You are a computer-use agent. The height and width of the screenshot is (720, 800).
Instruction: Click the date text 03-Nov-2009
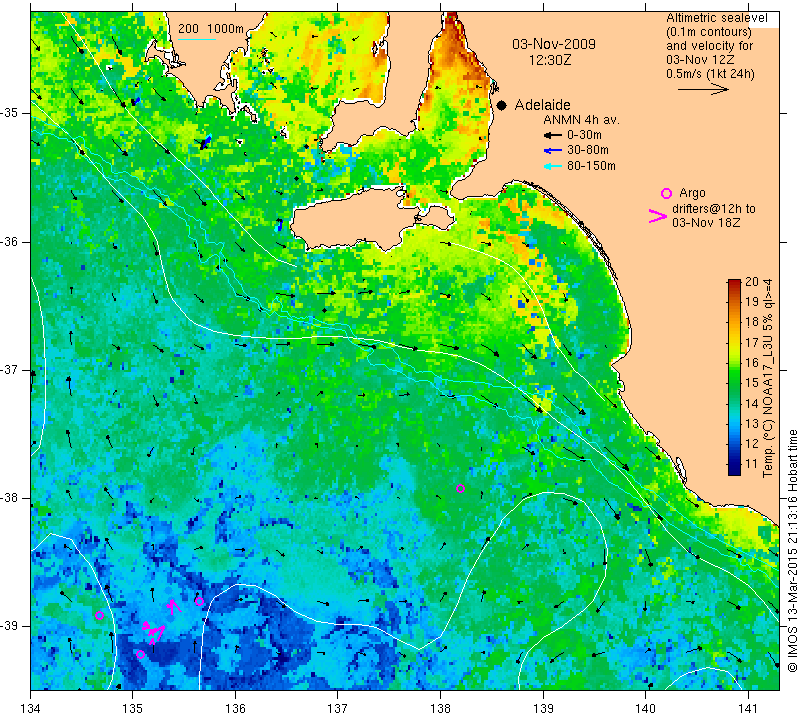[x=554, y=44]
